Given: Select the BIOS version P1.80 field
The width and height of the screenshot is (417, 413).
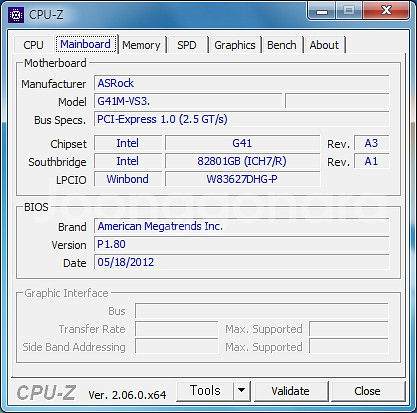Looking at the screenshot, I should [x=241, y=244].
